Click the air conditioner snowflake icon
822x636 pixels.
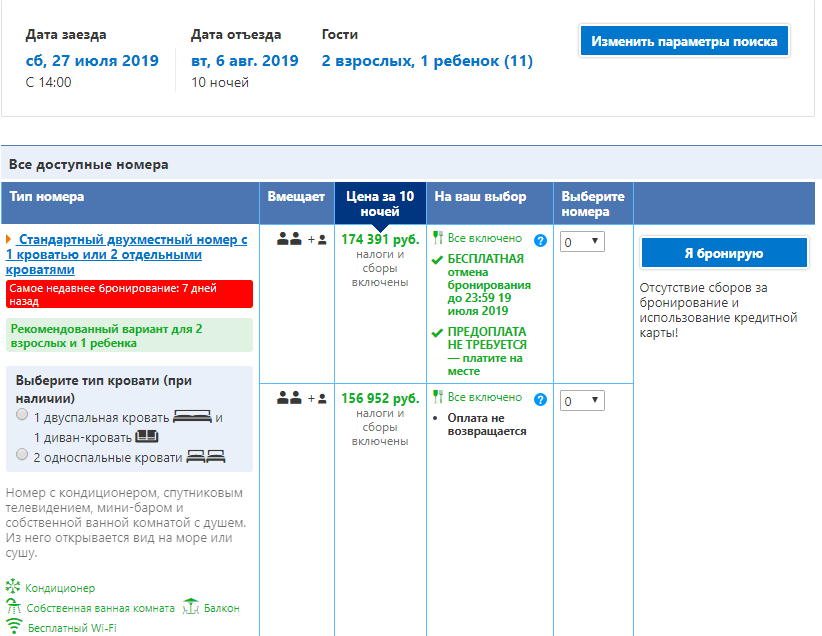point(12,588)
